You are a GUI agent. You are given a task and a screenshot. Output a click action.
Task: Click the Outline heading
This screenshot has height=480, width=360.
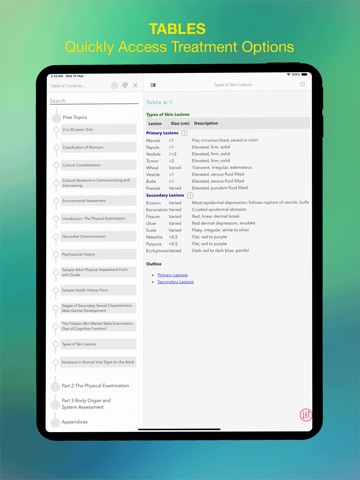(154, 264)
